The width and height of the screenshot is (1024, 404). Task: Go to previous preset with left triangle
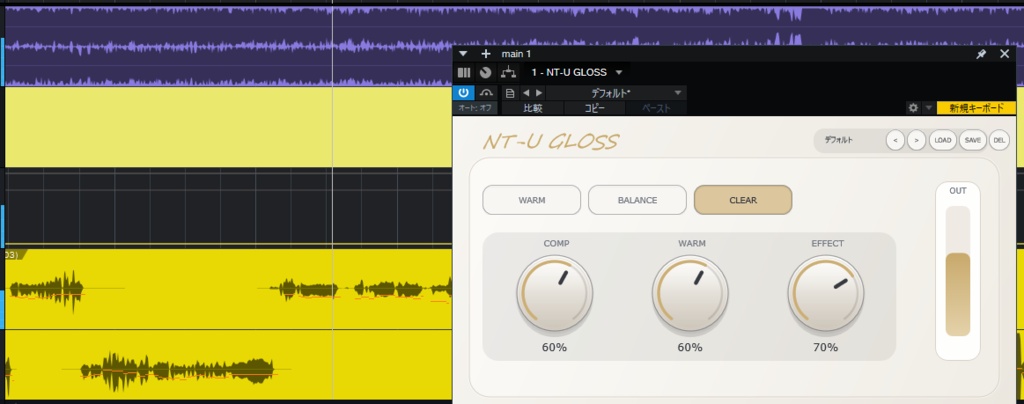pyautogui.click(x=526, y=93)
